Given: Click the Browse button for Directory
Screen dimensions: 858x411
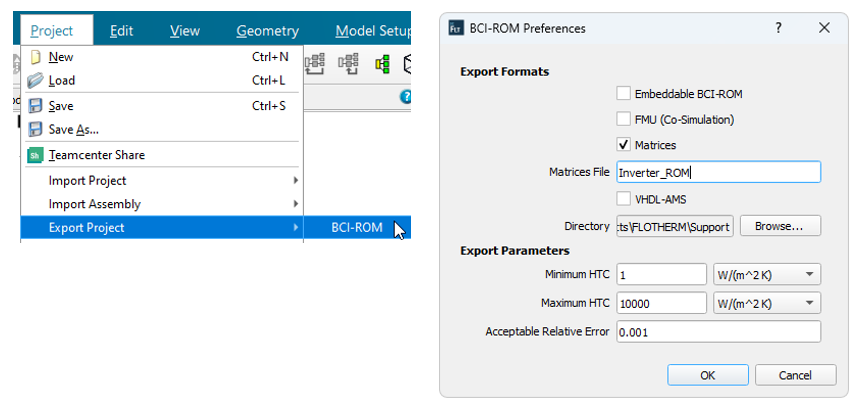Looking at the screenshot, I should coord(779,226).
